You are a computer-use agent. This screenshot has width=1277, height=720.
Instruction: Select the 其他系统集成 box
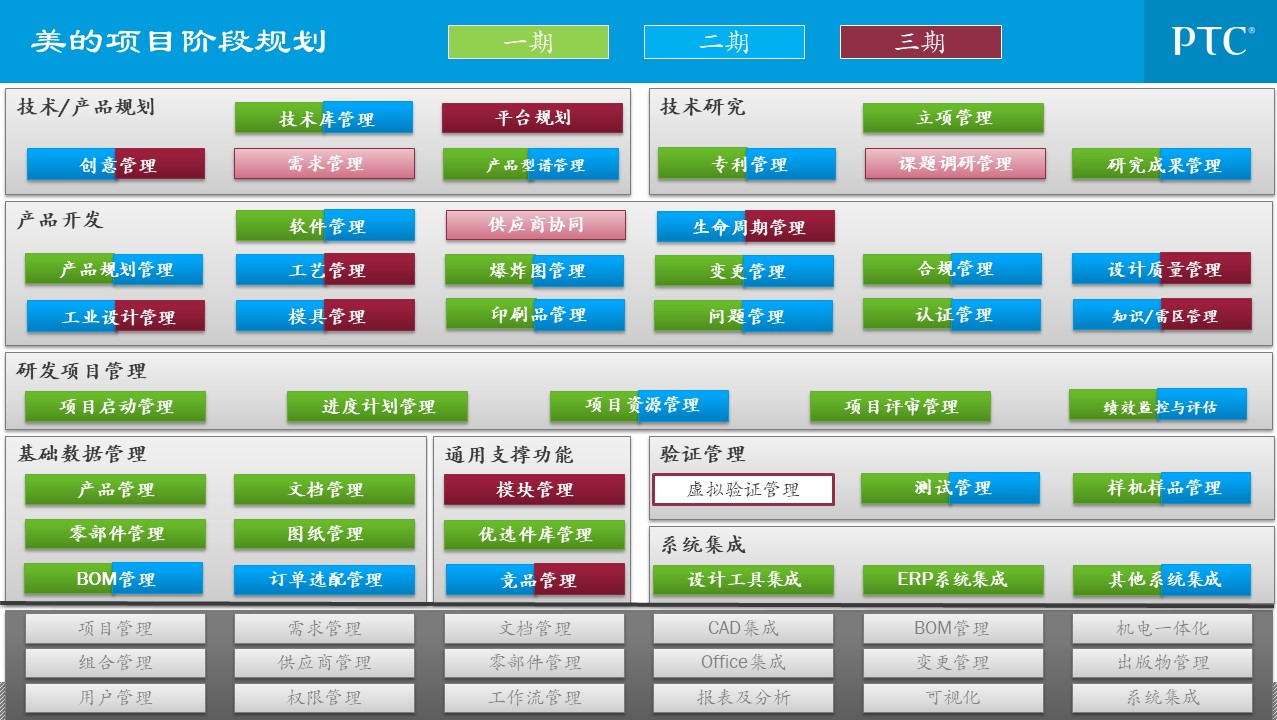point(1162,579)
